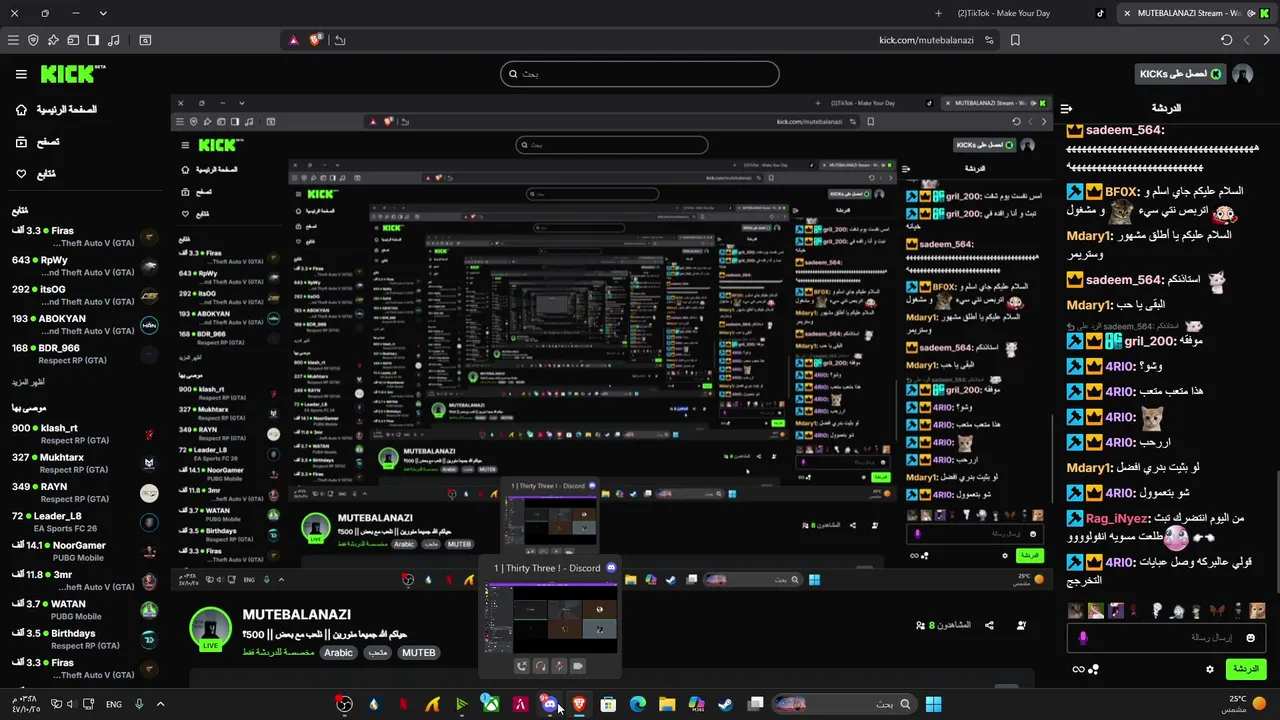Image resolution: width=1280 pixels, height=720 pixels.
Task: Open browser main hamburger menu
Action: coord(13,40)
